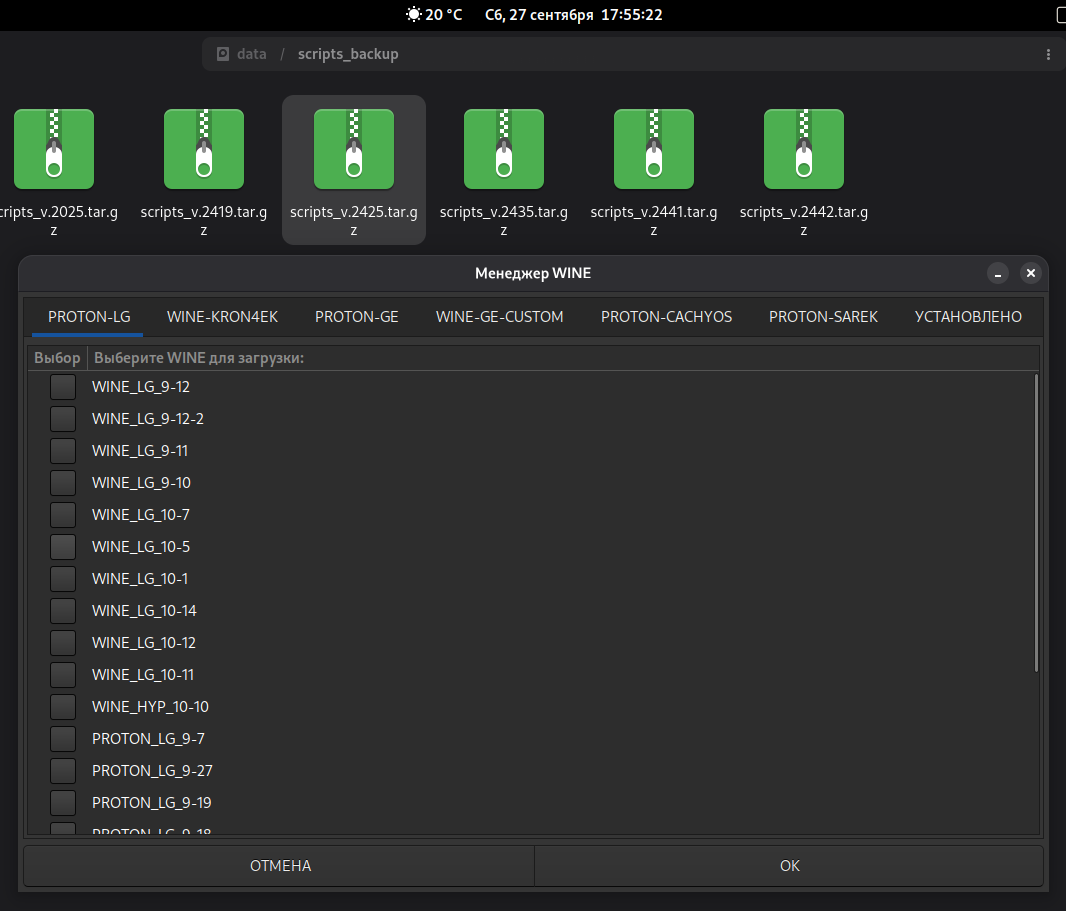Select the scripts_v.2425.tar.gz archive file
This screenshot has width=1066, height=911.
(x=354, y=149)
